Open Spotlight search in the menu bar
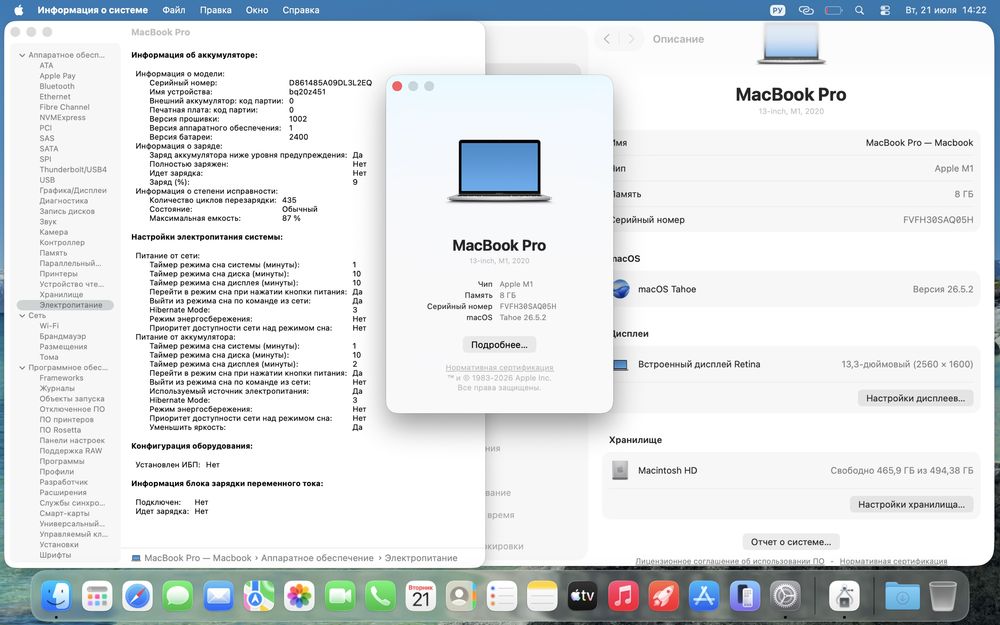This screenshot has height=625, width=1000. (860, 10)
